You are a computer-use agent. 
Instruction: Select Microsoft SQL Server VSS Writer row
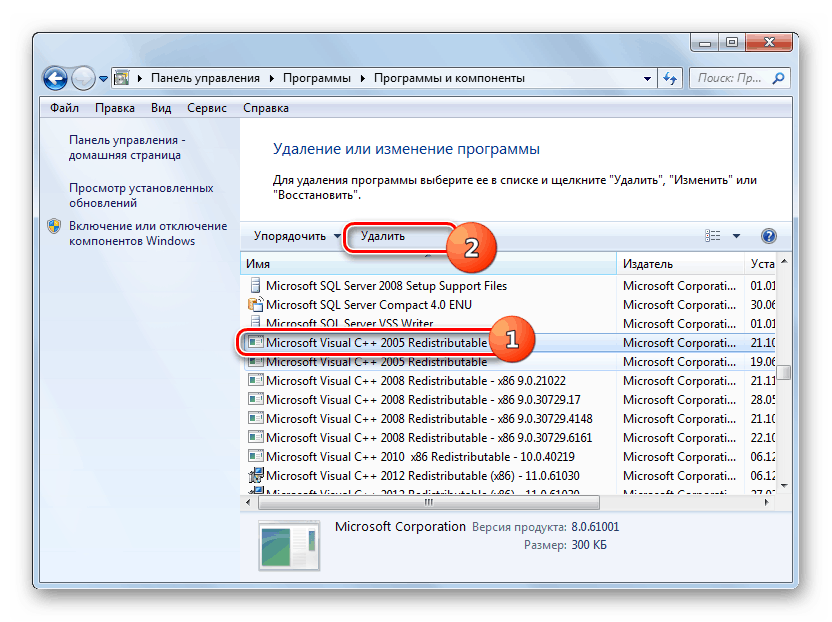coord(510,323)
